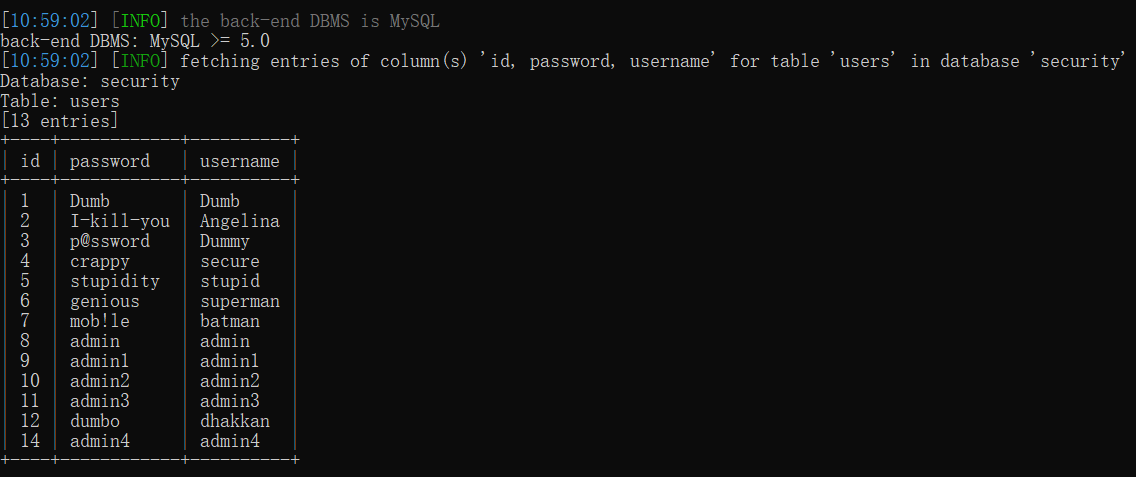The height and width of the screenshot is (477, 1136).
Task: Click the 'crappy' password entry
Action: (100, 261)
